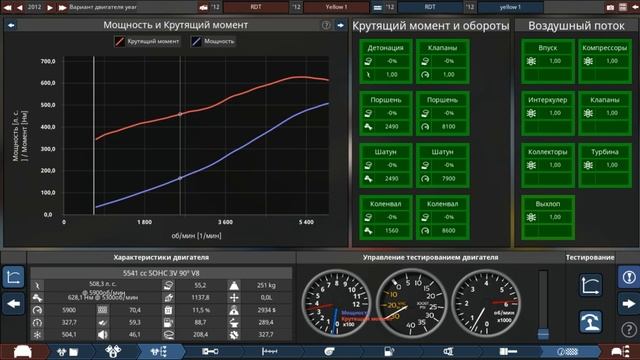Open the Поршень tile showing 2490

pos(386,113)
